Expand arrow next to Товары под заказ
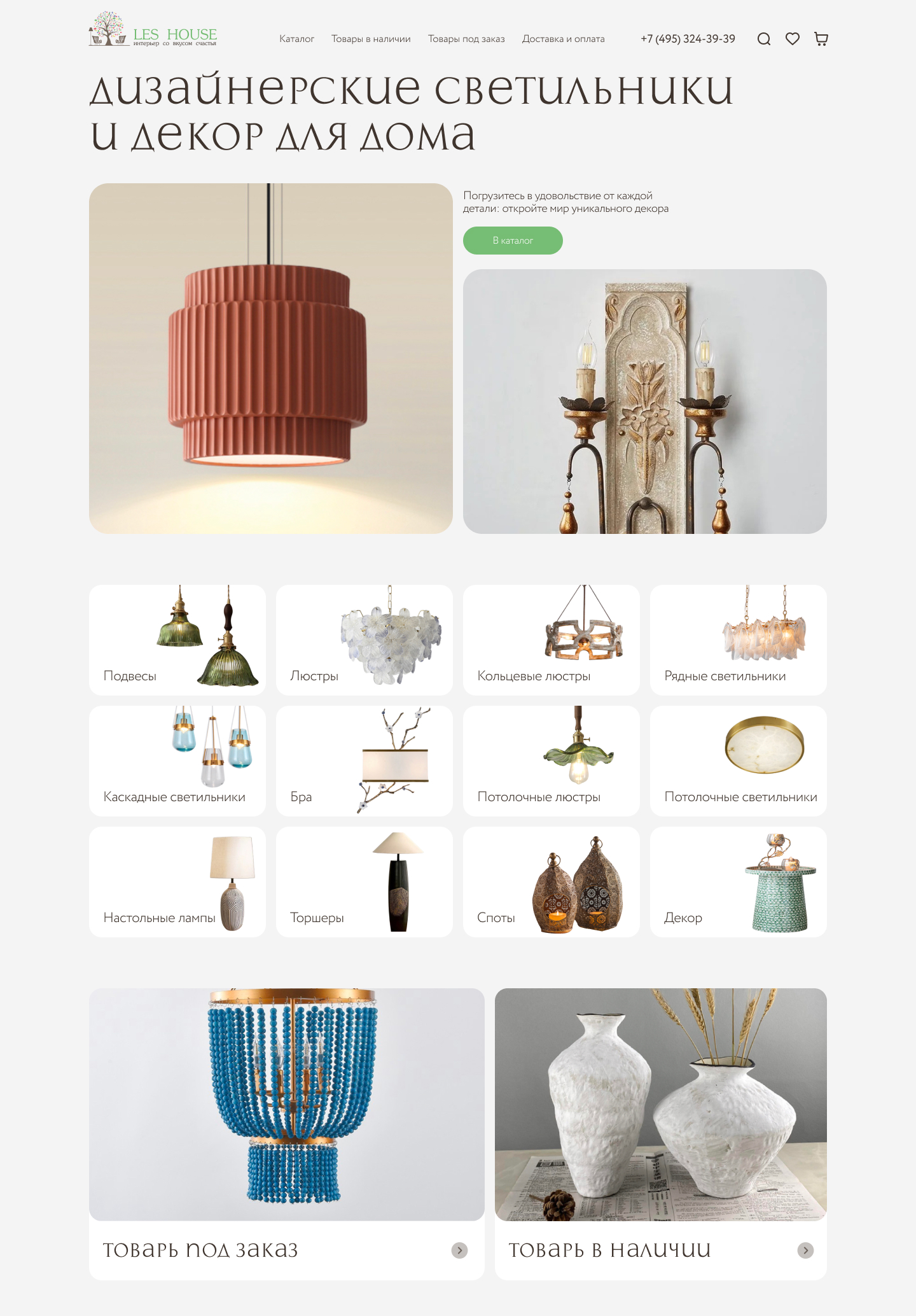916x1316 pixels. (459, 1250)
